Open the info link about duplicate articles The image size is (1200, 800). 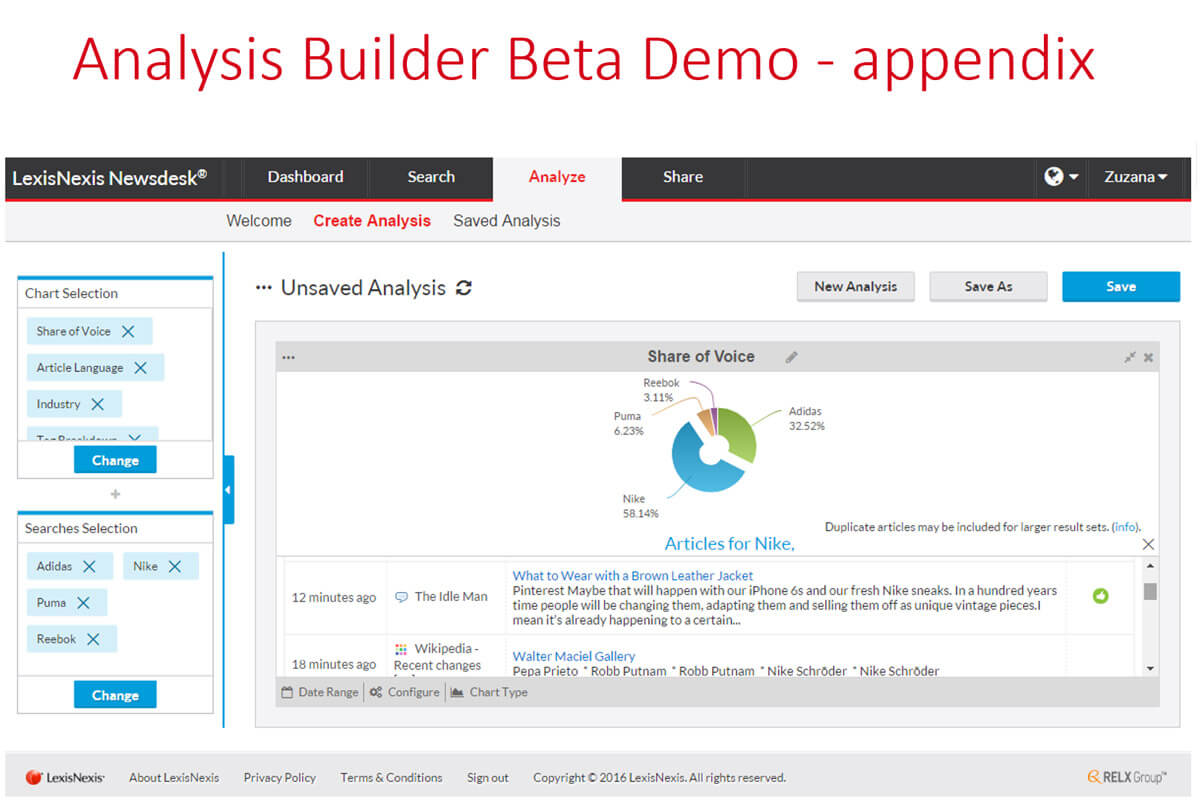click(x=1125, y=527)
